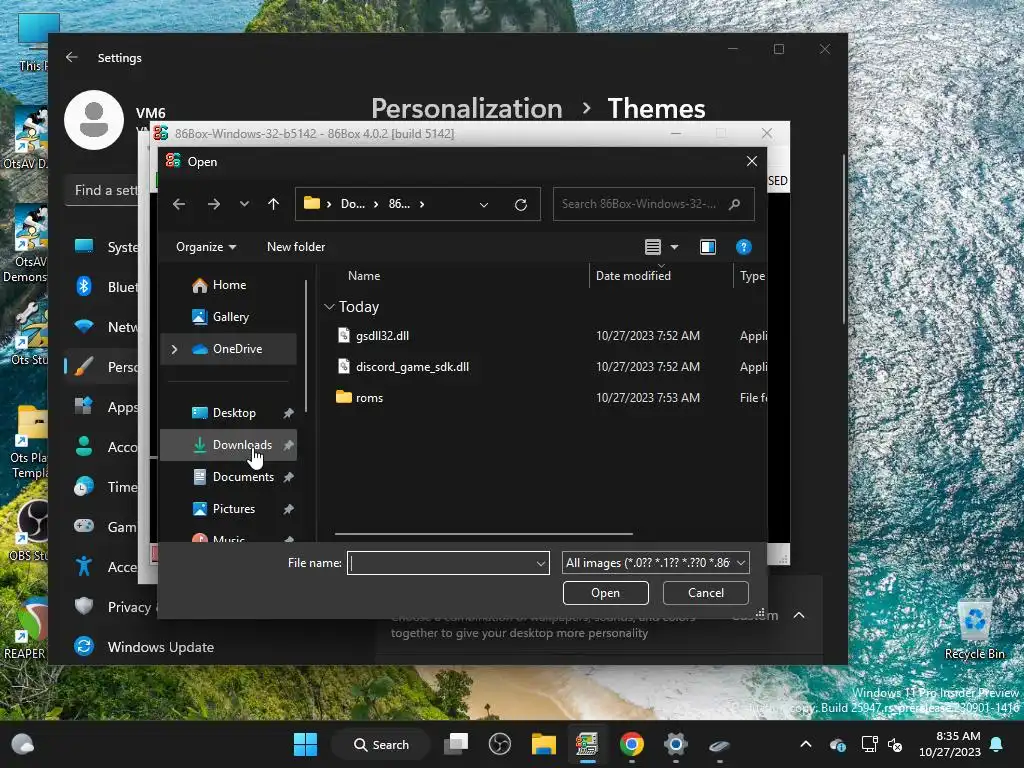Open the weather widget icon on taskbar
1024x768 pixels.
click(23, 744)
